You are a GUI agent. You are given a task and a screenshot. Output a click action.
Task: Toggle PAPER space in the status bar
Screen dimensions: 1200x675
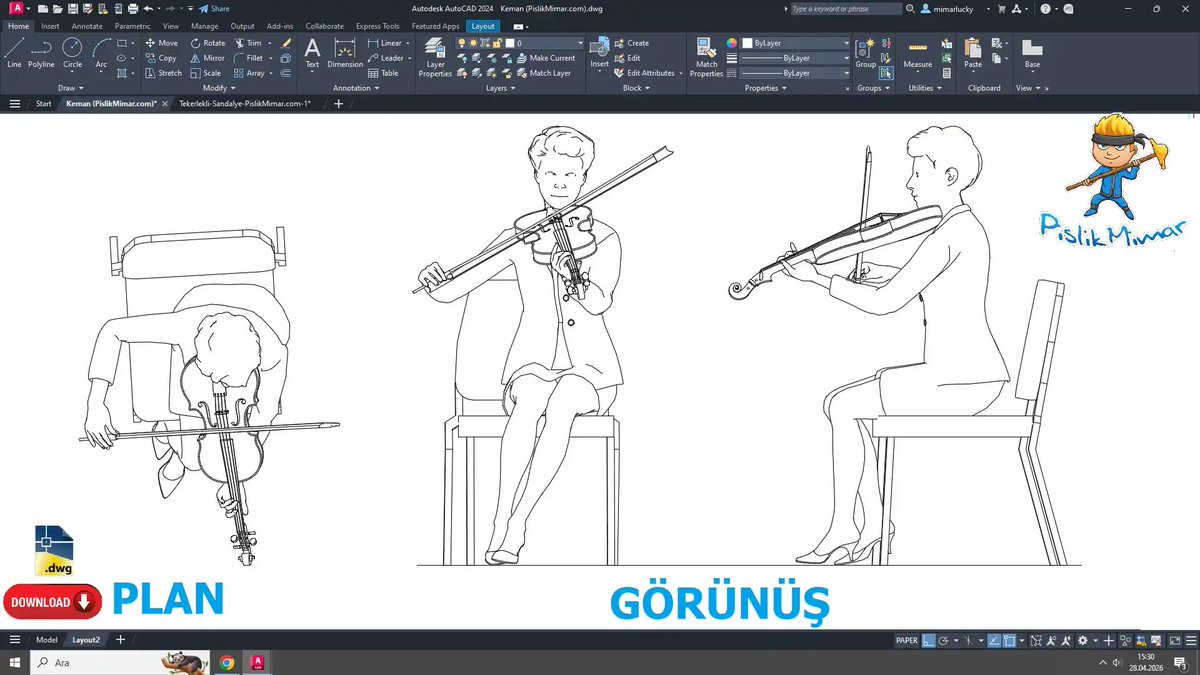[x=907, y=641]
